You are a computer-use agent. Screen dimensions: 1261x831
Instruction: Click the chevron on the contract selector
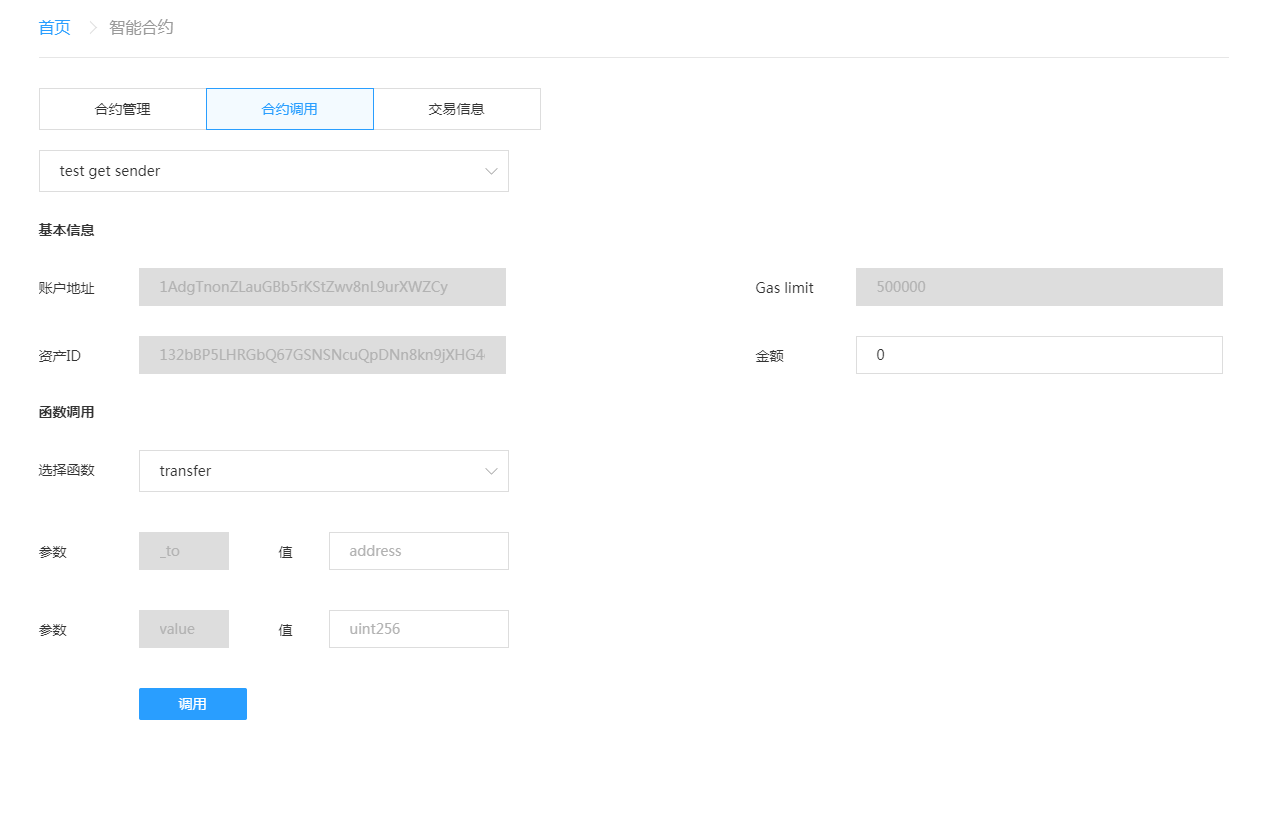pos(491,171)
